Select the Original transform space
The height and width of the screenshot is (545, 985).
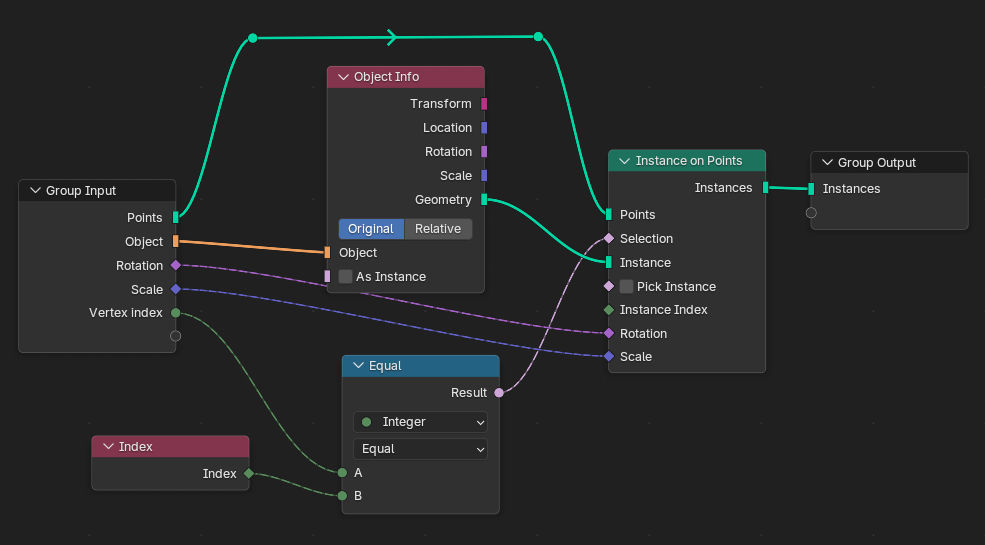coord(371,229)
